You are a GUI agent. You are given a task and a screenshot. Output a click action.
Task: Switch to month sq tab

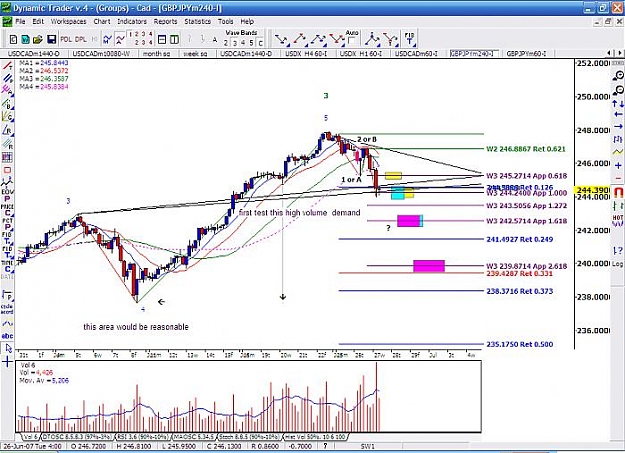pyautogui.click(x=156, y=53)
